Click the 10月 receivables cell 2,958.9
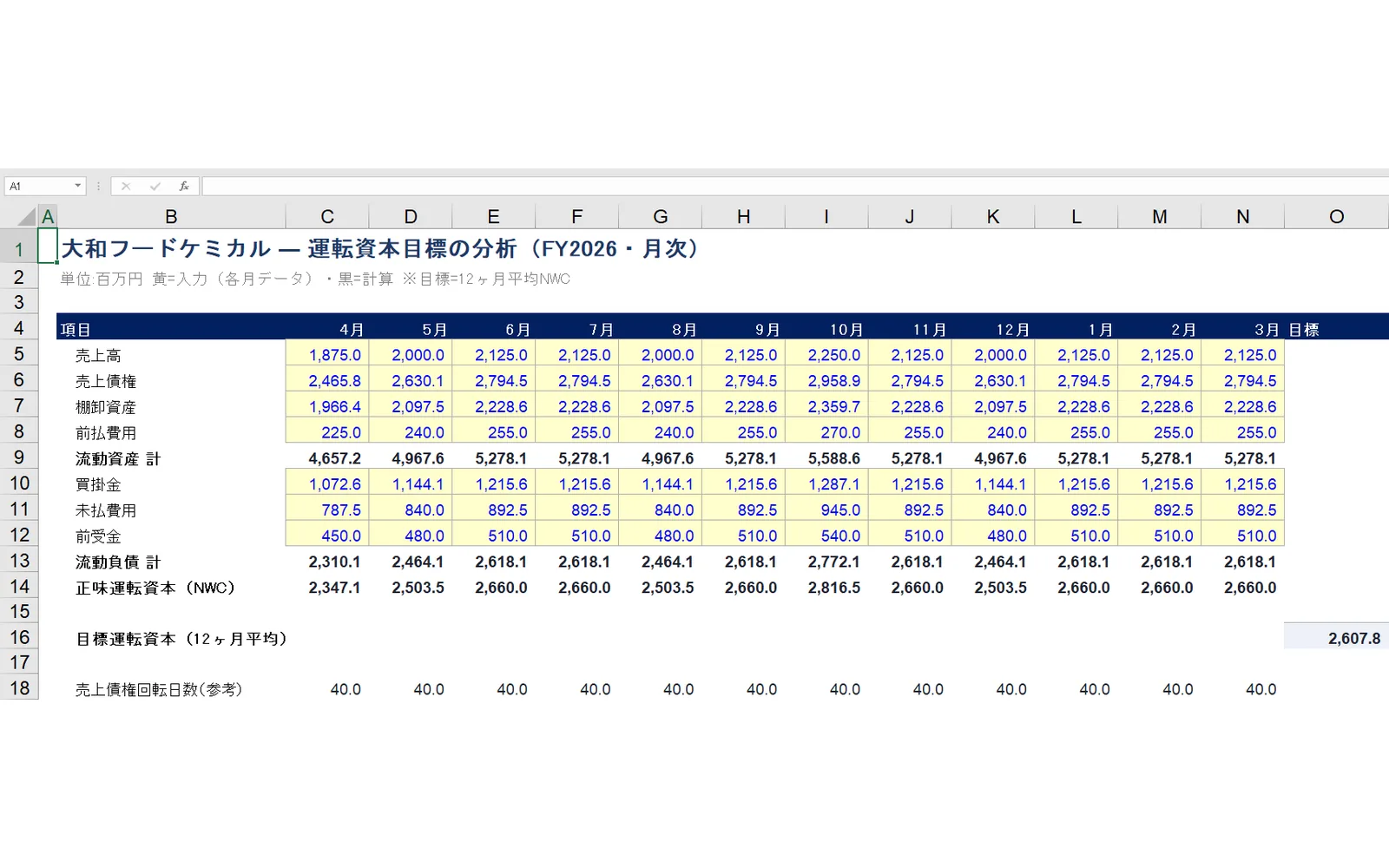 coord(826,381)
